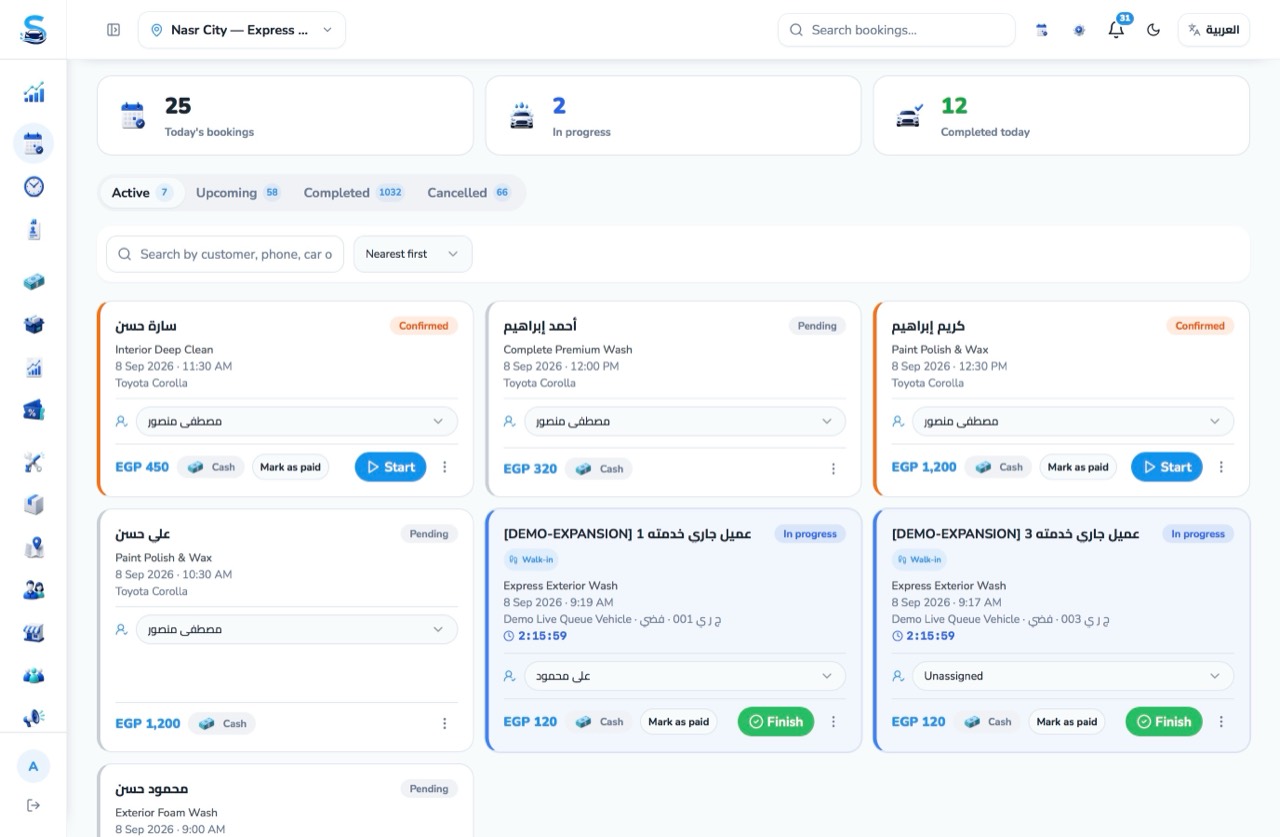Open the In progress stat card
The height and width of the screenshot is (837, 1280).
673,116
